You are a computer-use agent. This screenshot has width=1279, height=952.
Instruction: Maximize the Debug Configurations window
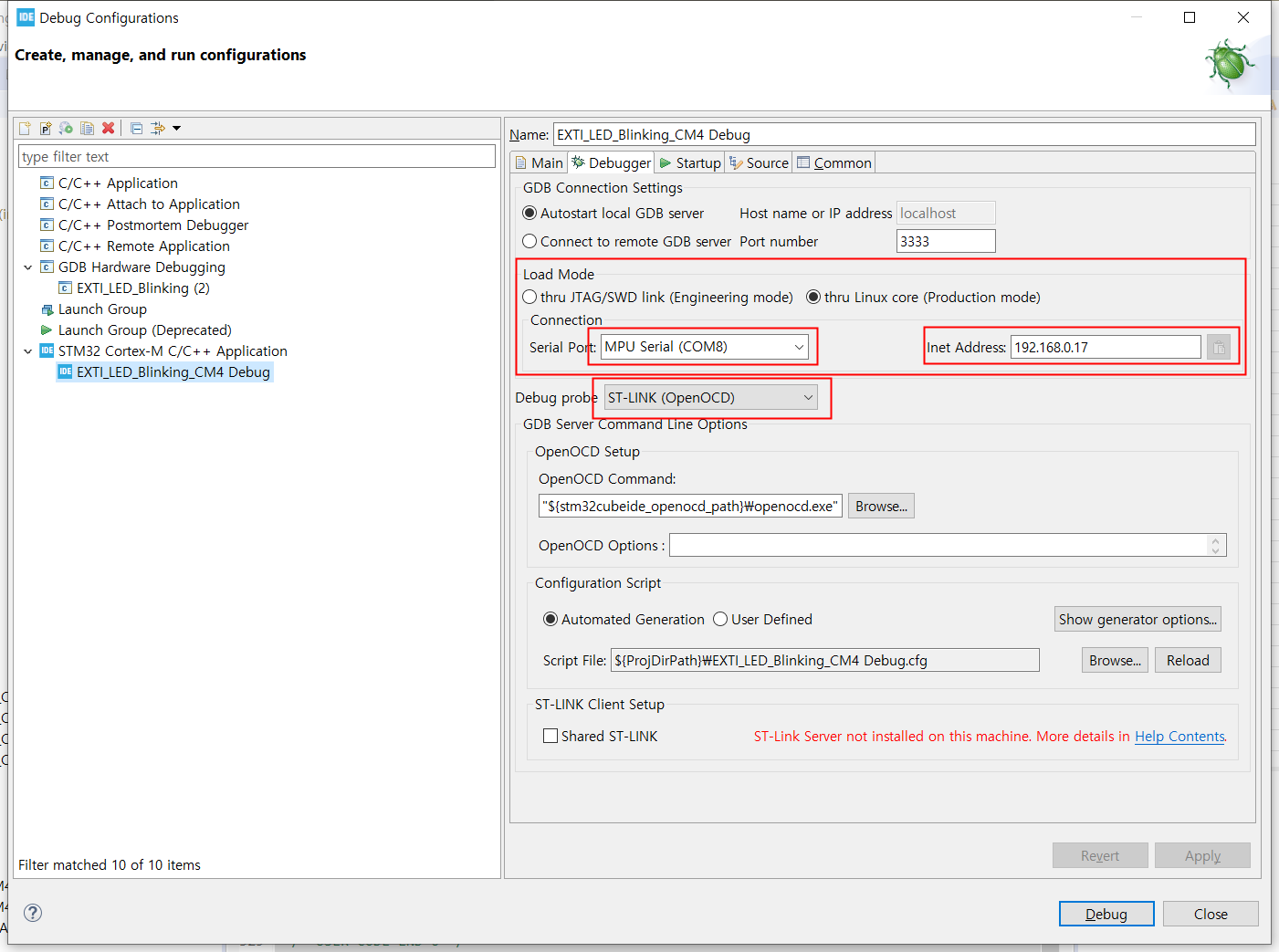pos(1190,17)
